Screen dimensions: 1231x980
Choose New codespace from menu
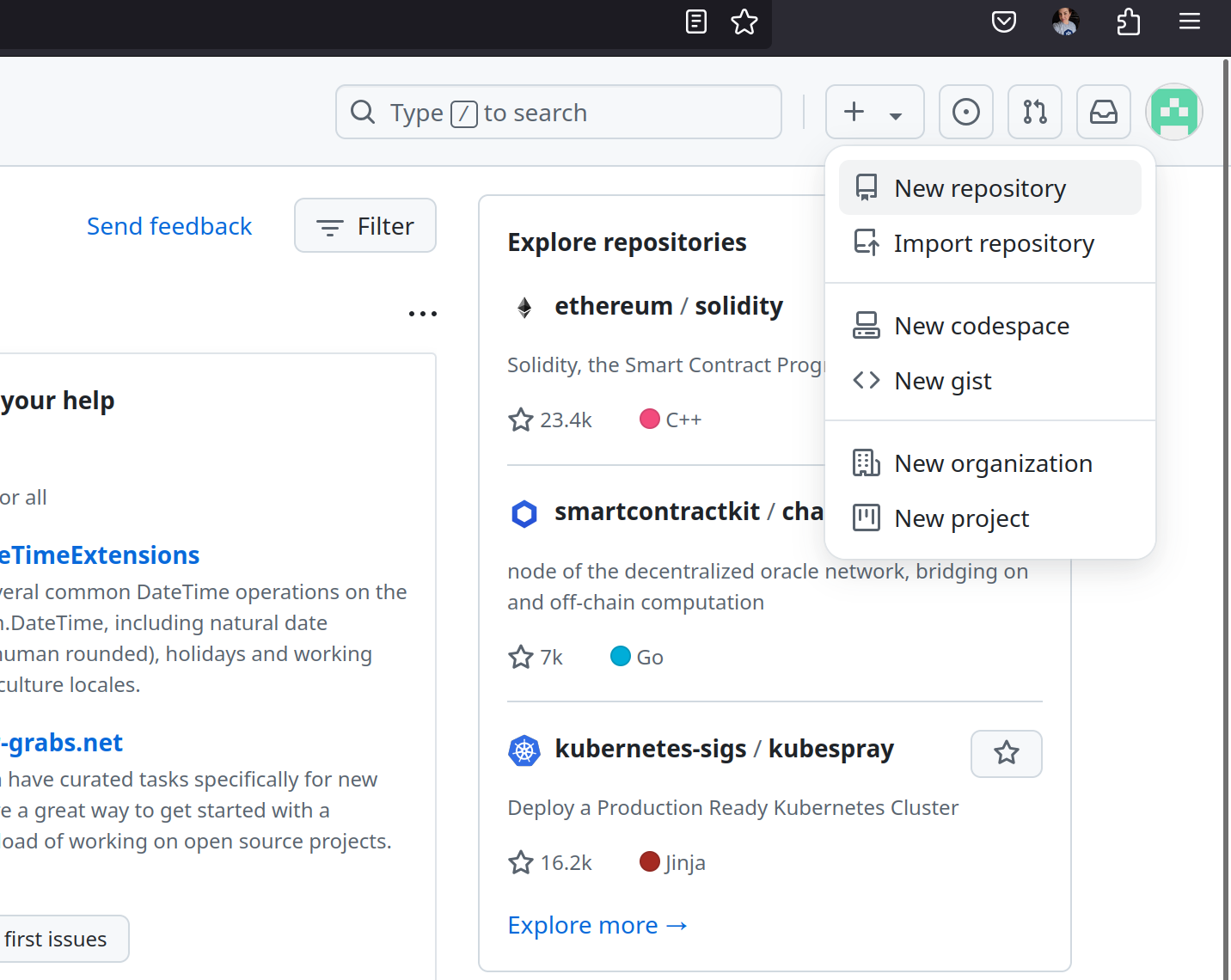coord(990,326)
